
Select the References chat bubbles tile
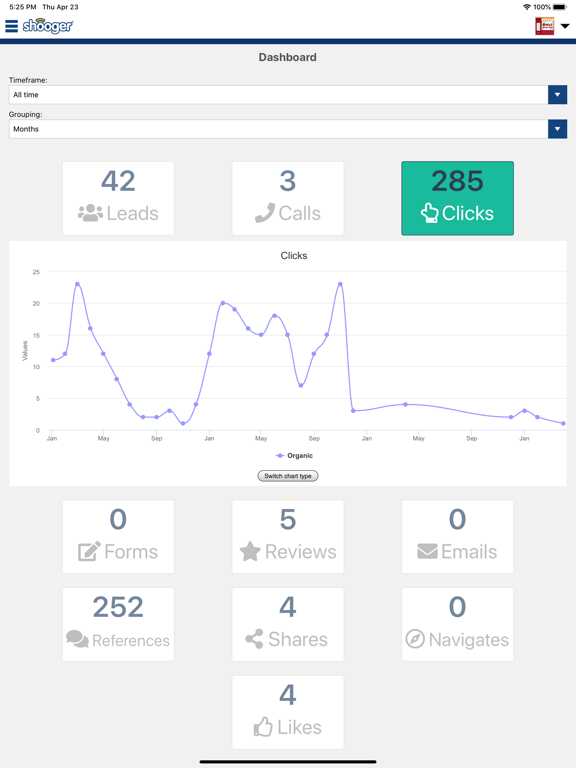pyautogui.click(x=118, y=624)
